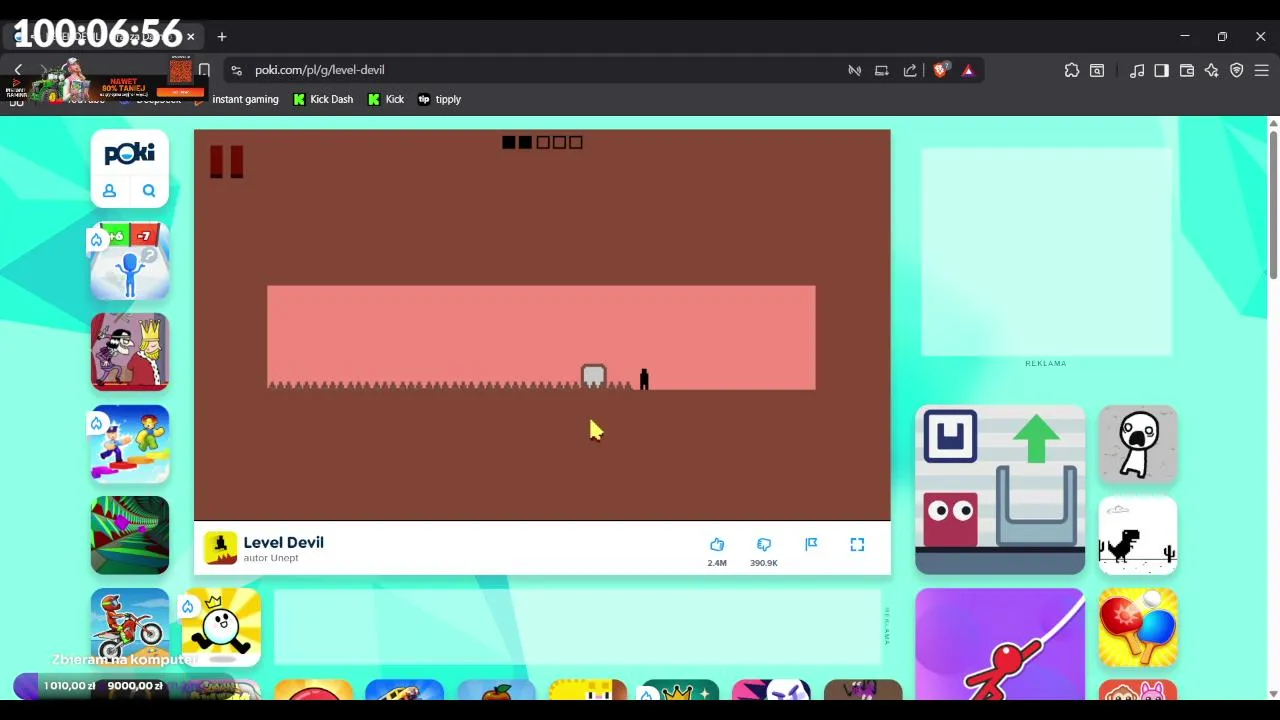Open browser extensions puzzle icon
This screenshot has width=1280, height=720.
[1072, 70]
